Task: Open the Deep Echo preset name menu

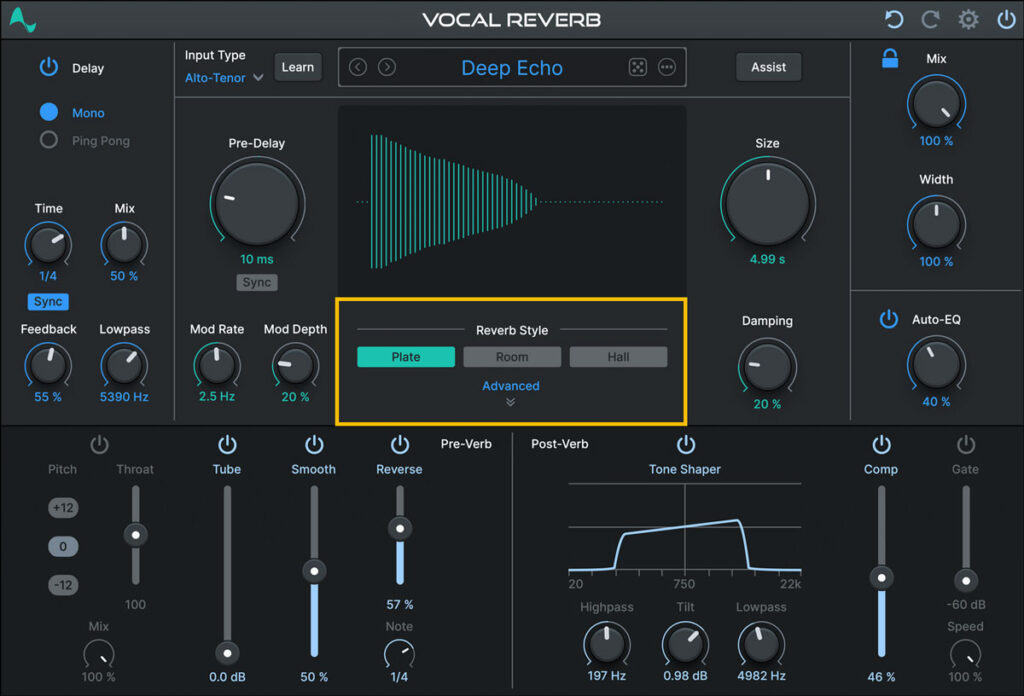Action: (512, 68)
